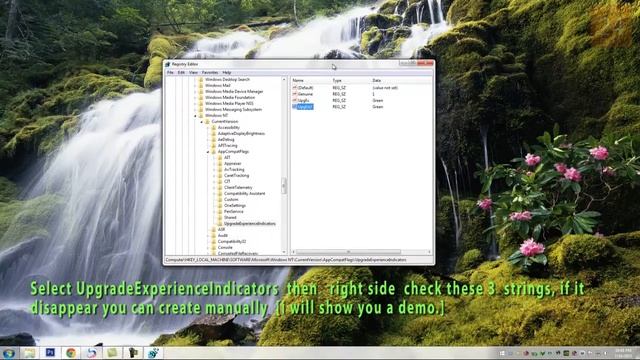Click the values pane horizontal scrollbar thumb
The height and width of the screenshot is (360, 640).
[x=348, y=252]
